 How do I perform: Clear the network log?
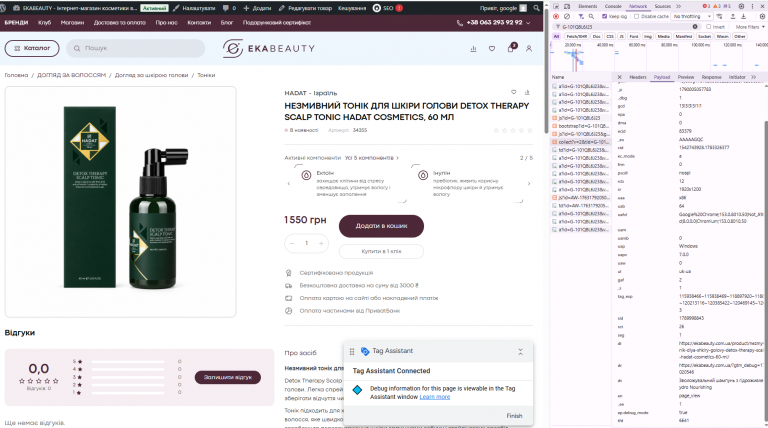pyautogui.click(x=567, y=17)
